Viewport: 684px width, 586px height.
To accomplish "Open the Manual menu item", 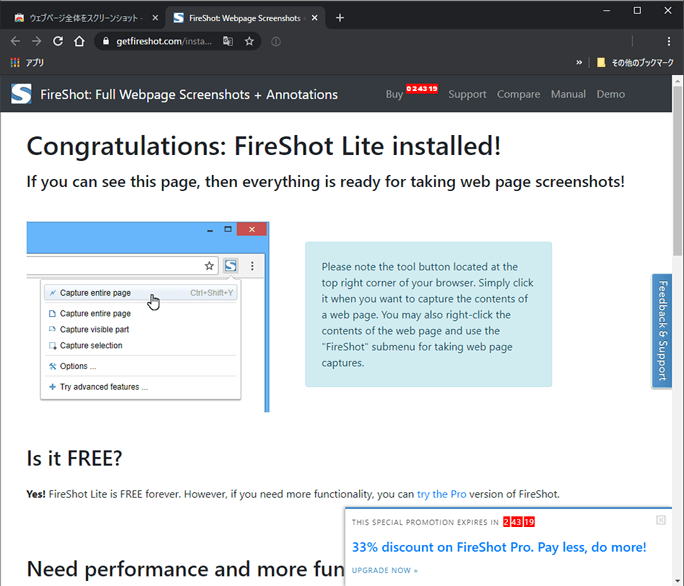I will pos(568,94).
